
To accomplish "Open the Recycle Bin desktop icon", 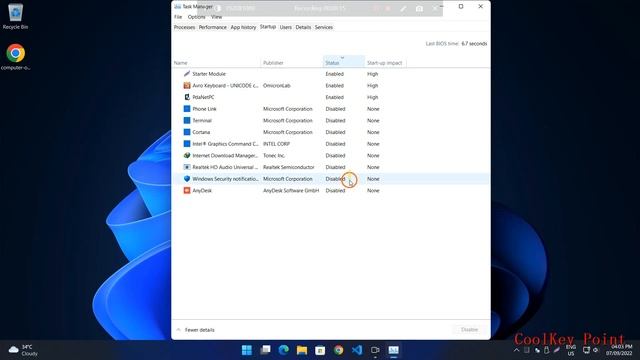I will (x=16, y=16).
